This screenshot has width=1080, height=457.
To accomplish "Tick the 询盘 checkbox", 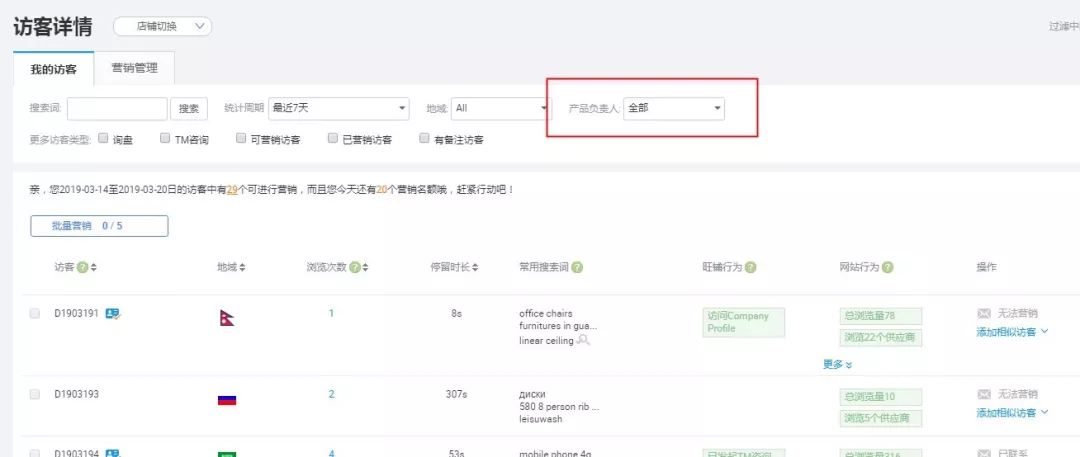I will (103, 138).
